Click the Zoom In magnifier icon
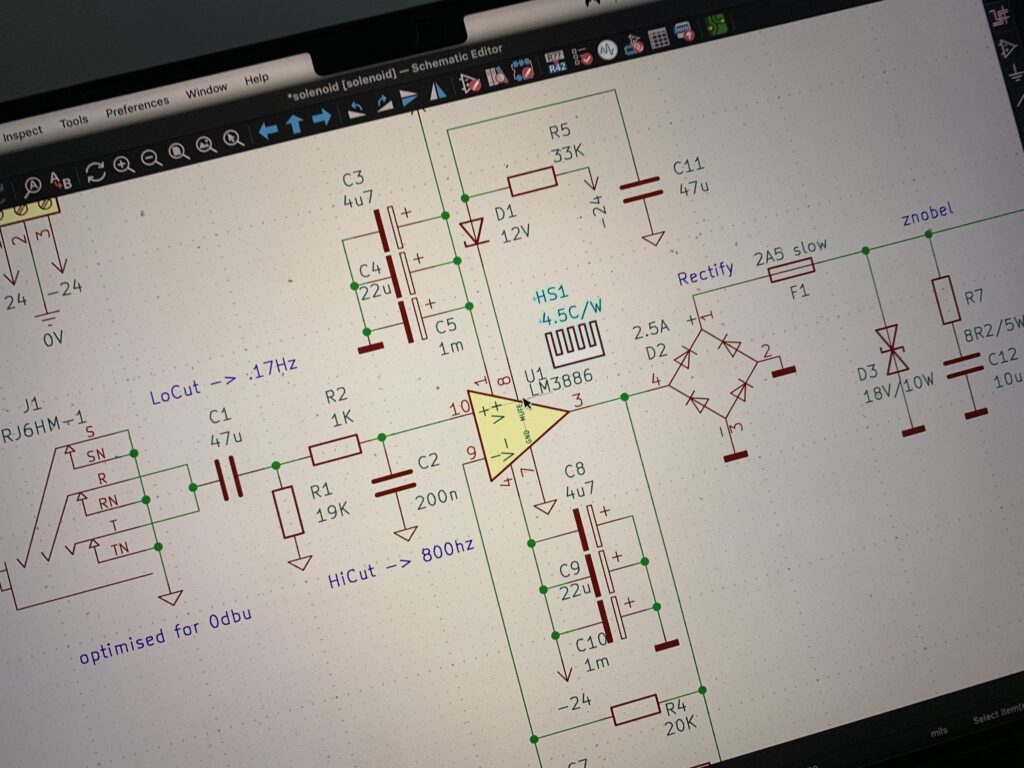The width and height of the screenshot is (1024, 768). click(123, 165)
